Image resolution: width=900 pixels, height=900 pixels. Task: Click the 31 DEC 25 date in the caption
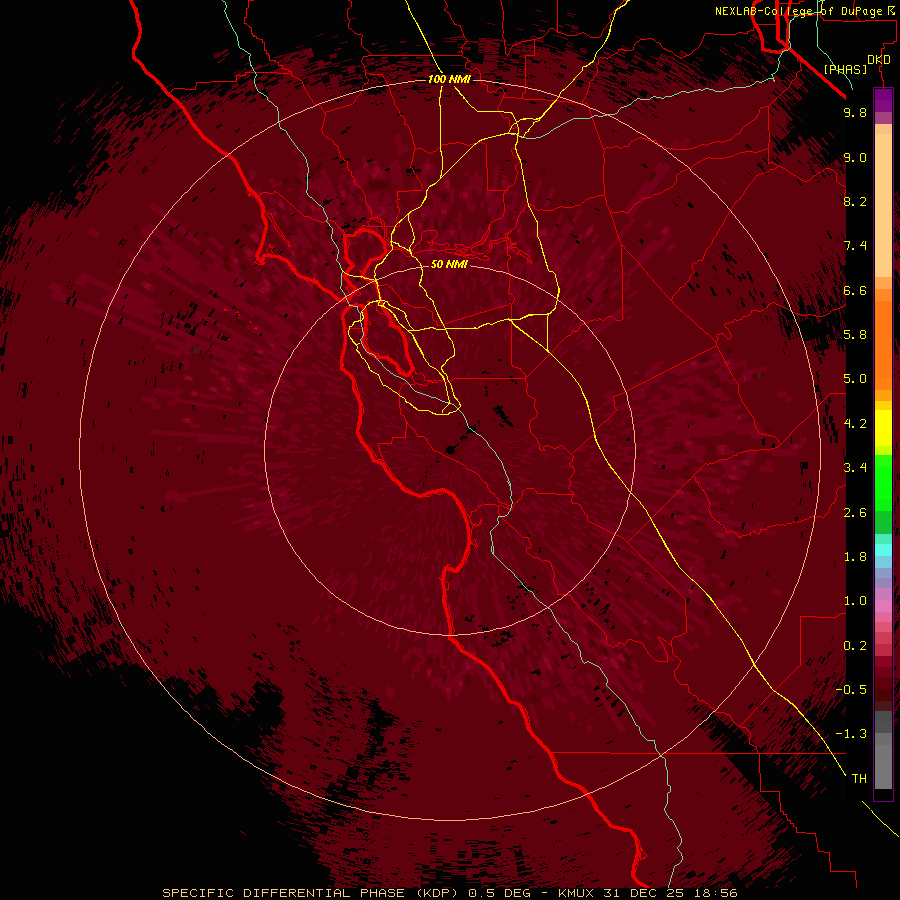point(645,893)
